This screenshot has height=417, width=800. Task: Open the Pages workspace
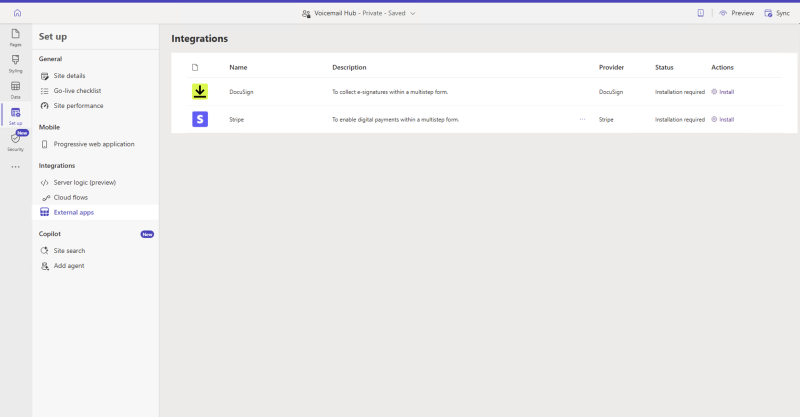tap(16, 38)
